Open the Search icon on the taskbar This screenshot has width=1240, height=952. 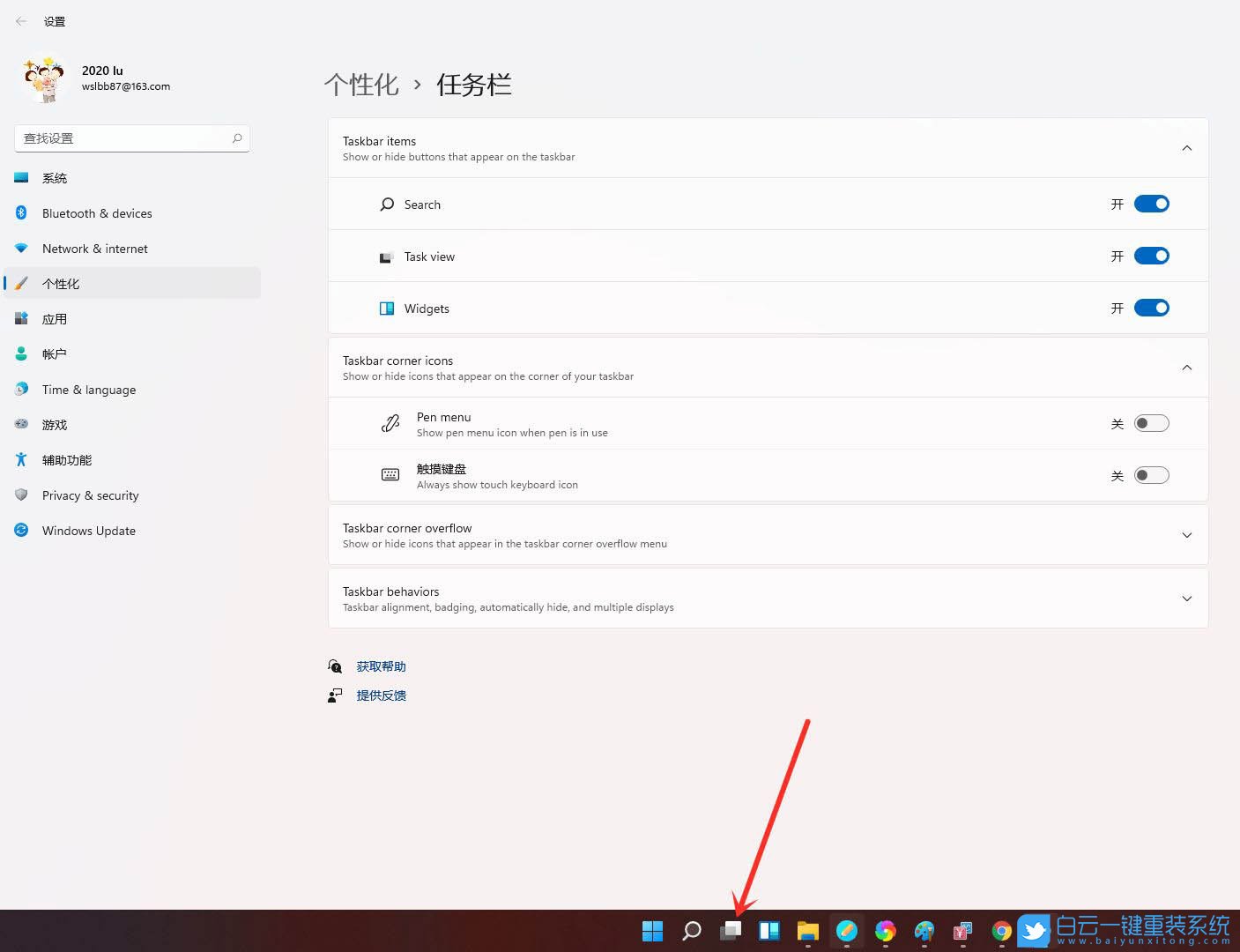click(690, 930)
